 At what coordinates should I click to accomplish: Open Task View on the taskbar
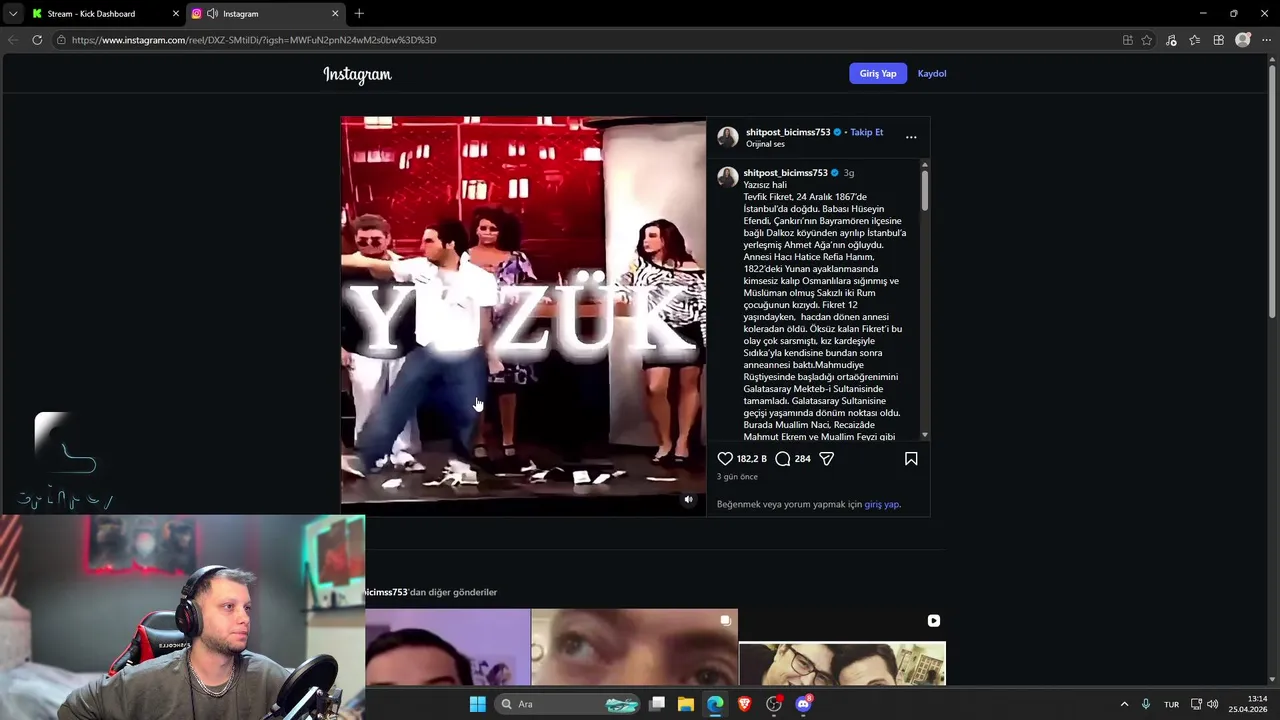pyautogui.click(x=657, y=704)
